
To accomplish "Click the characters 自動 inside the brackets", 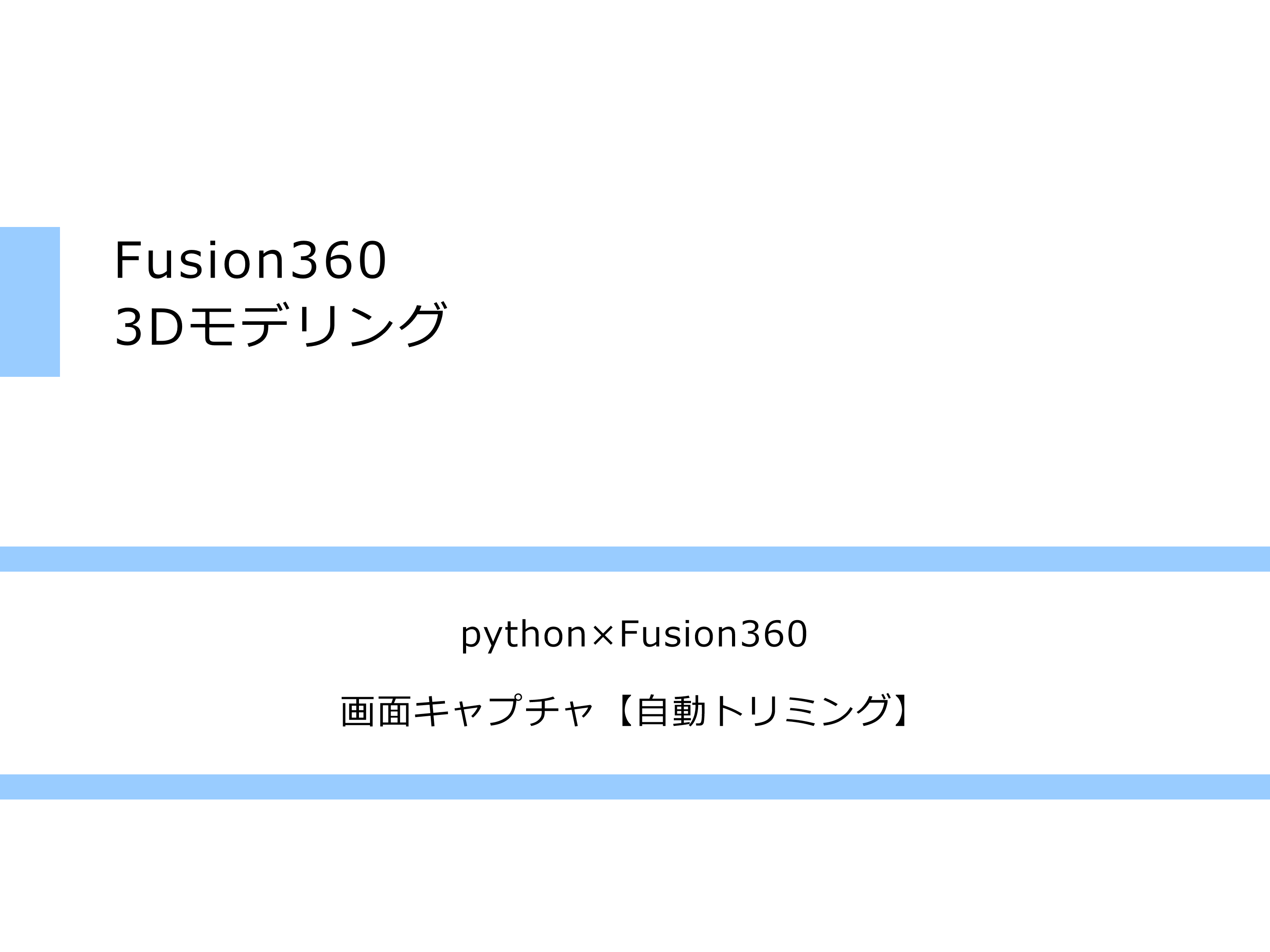I will point(671,711).
